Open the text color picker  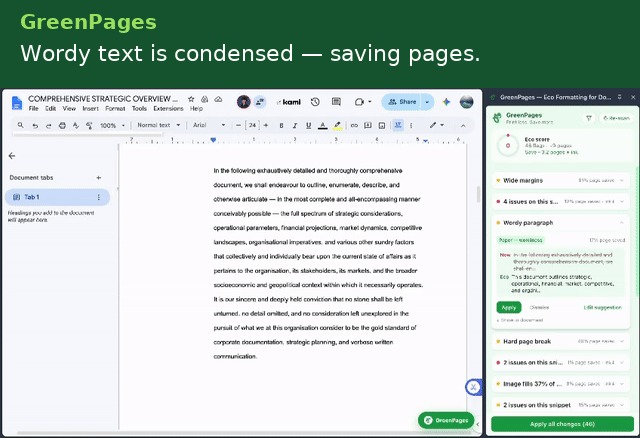point(322,125)
